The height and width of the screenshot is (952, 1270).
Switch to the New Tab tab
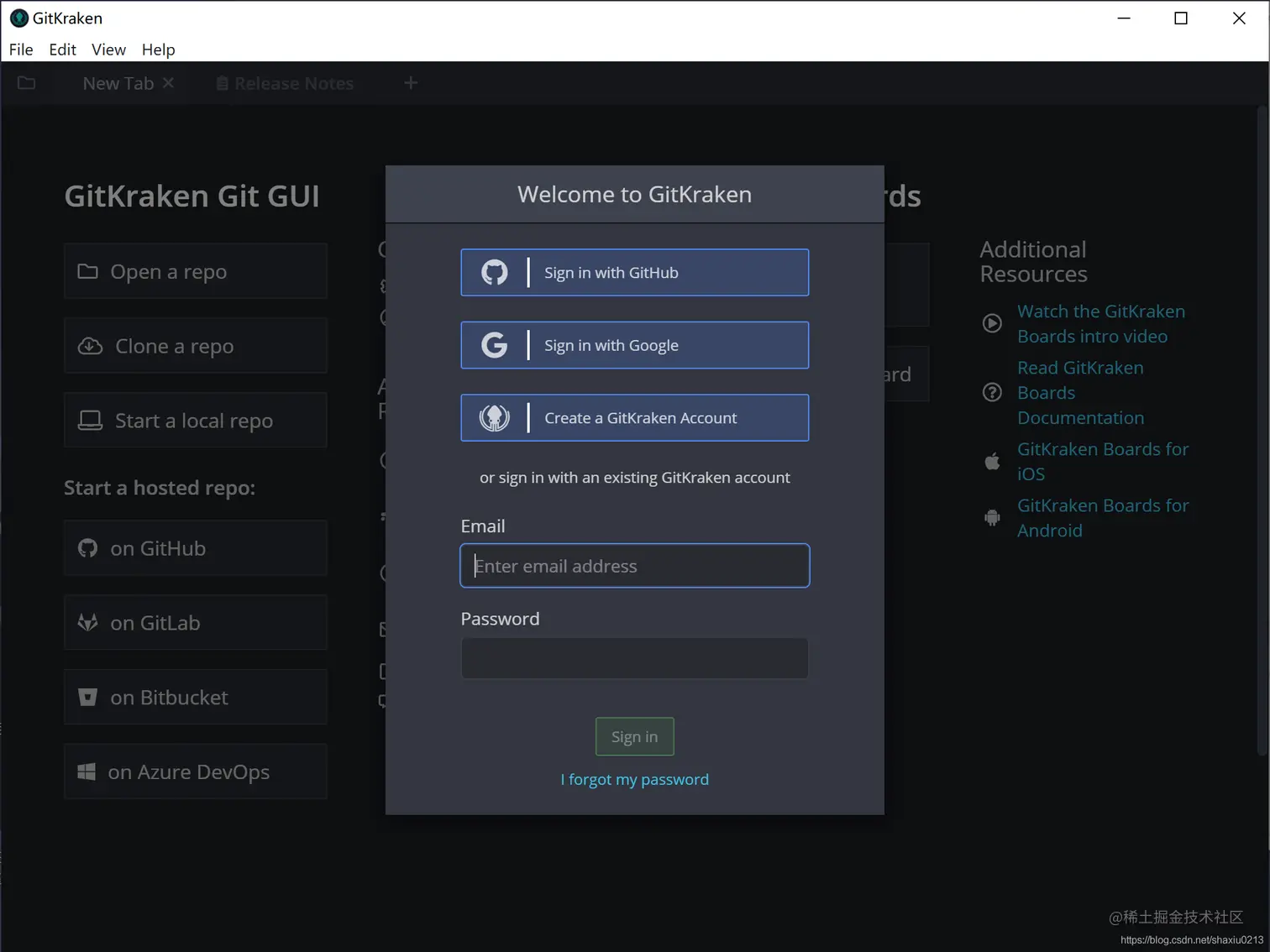click(x=118, y=83)
